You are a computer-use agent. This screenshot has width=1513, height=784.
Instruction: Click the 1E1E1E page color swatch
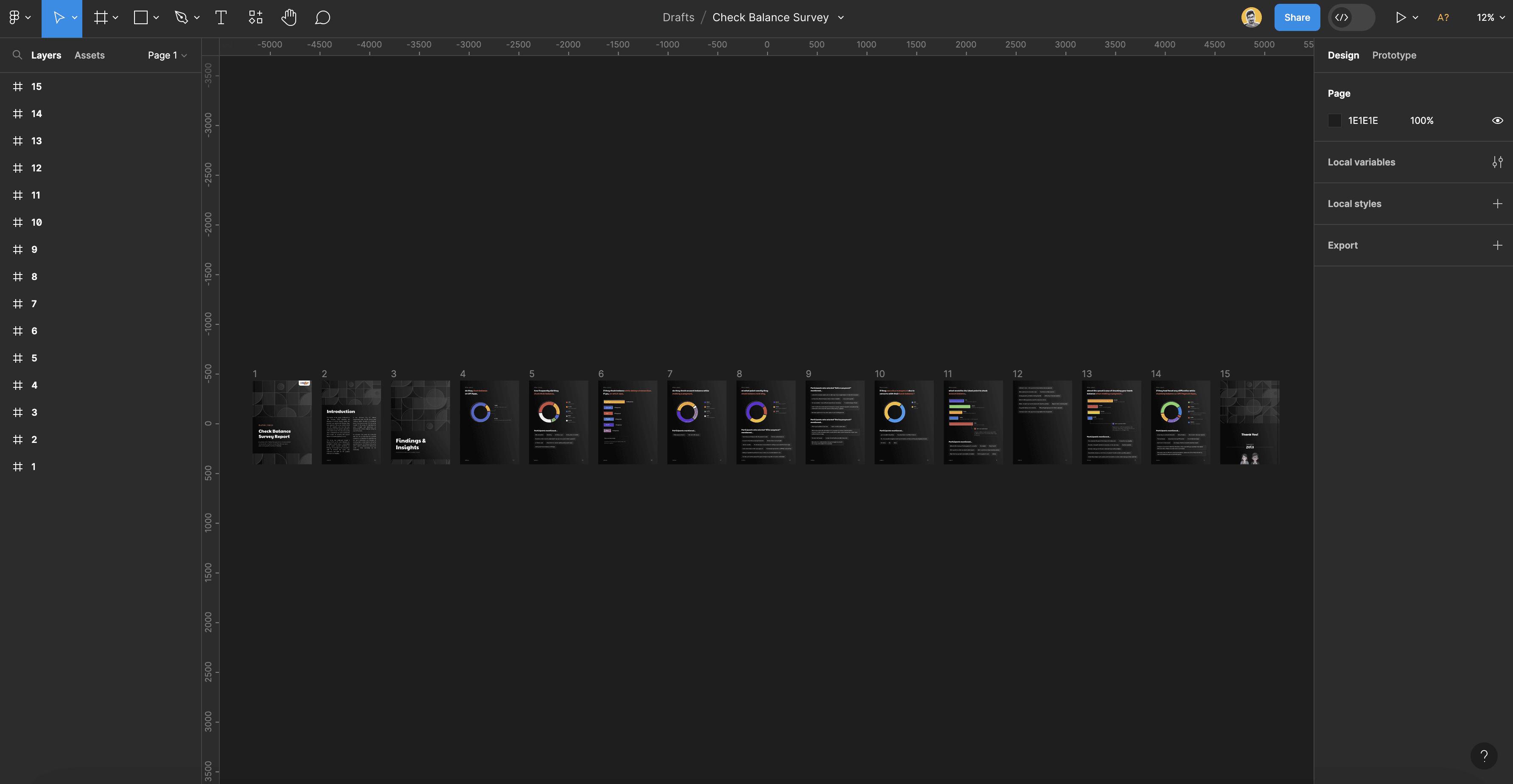point(1334,120)
